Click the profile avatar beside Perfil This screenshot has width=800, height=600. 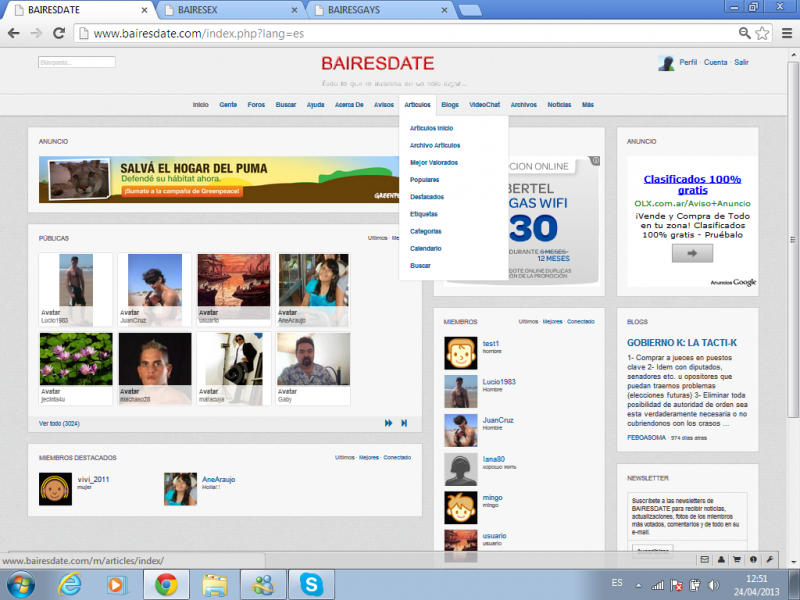(666, 63)
